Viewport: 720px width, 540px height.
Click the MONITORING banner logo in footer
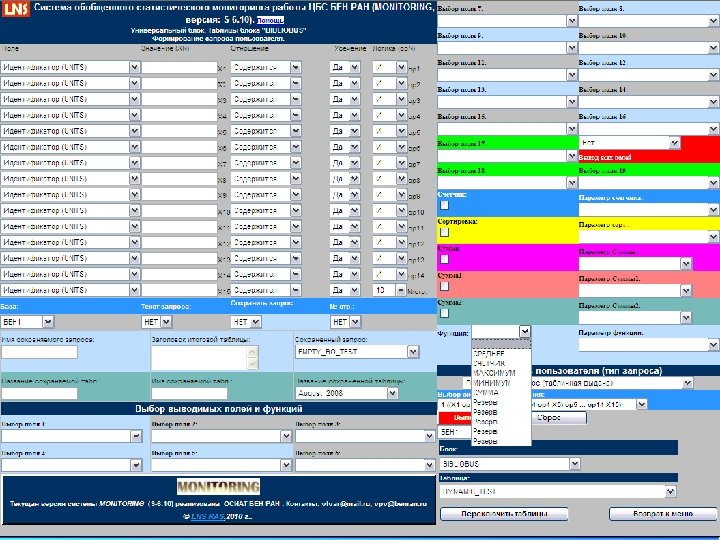coord(219,487)
